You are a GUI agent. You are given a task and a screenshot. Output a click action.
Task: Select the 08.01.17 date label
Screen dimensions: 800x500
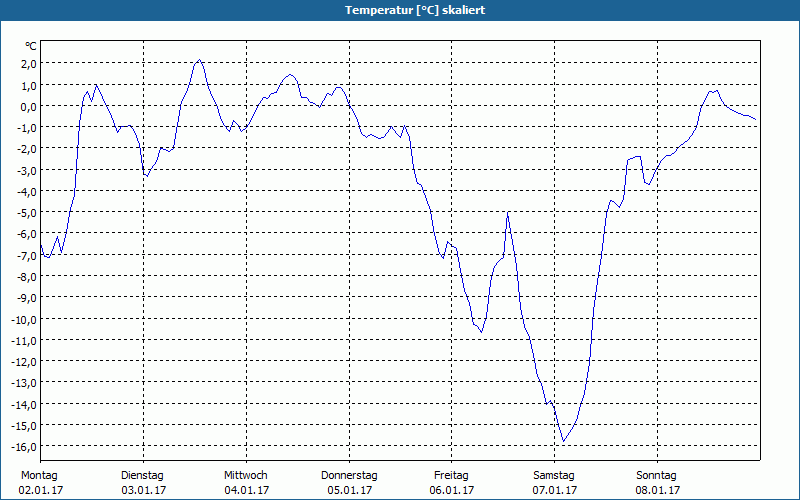[658, 490]
